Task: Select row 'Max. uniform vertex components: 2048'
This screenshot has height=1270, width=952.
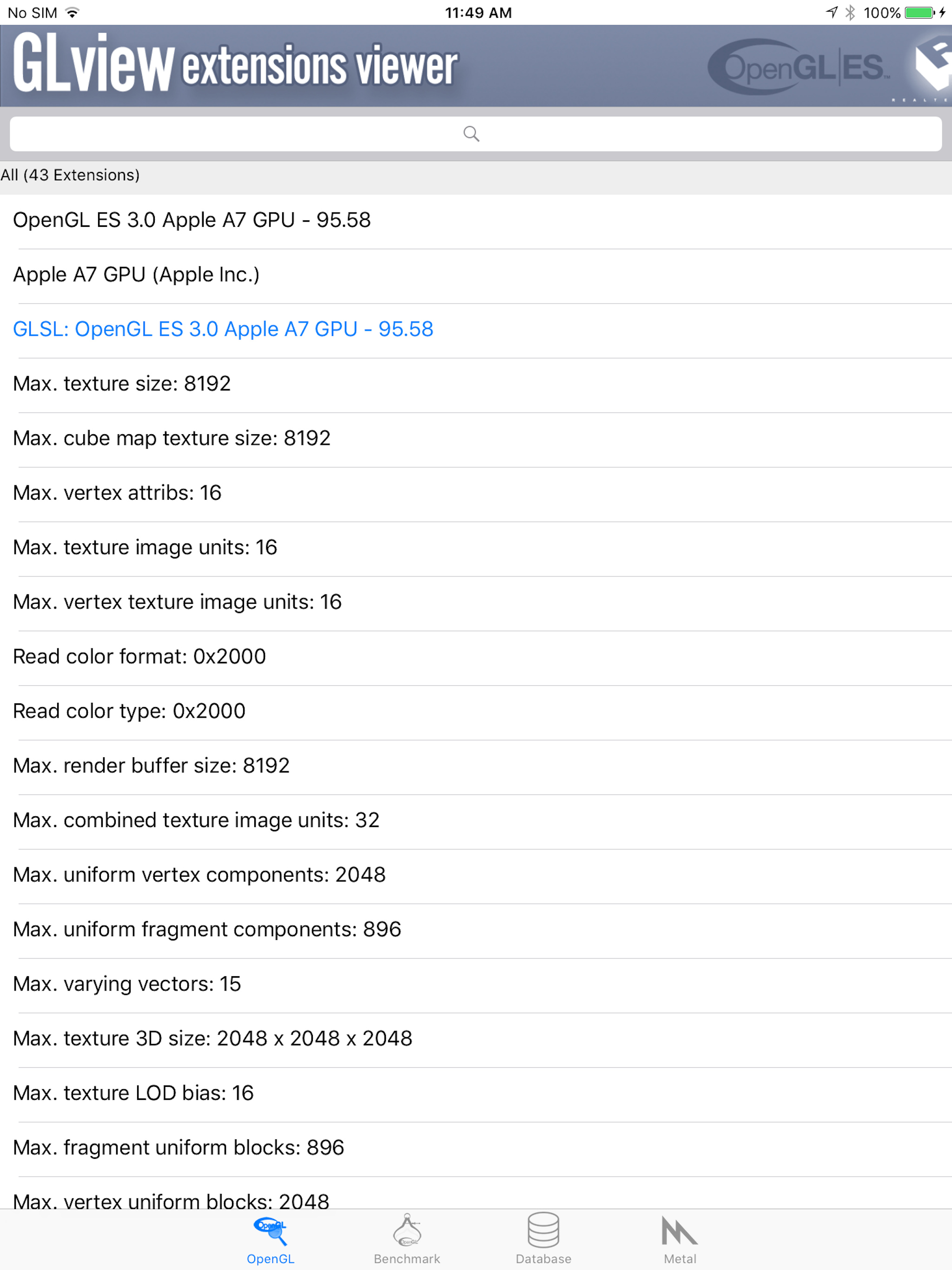Action: pos(476,876)
